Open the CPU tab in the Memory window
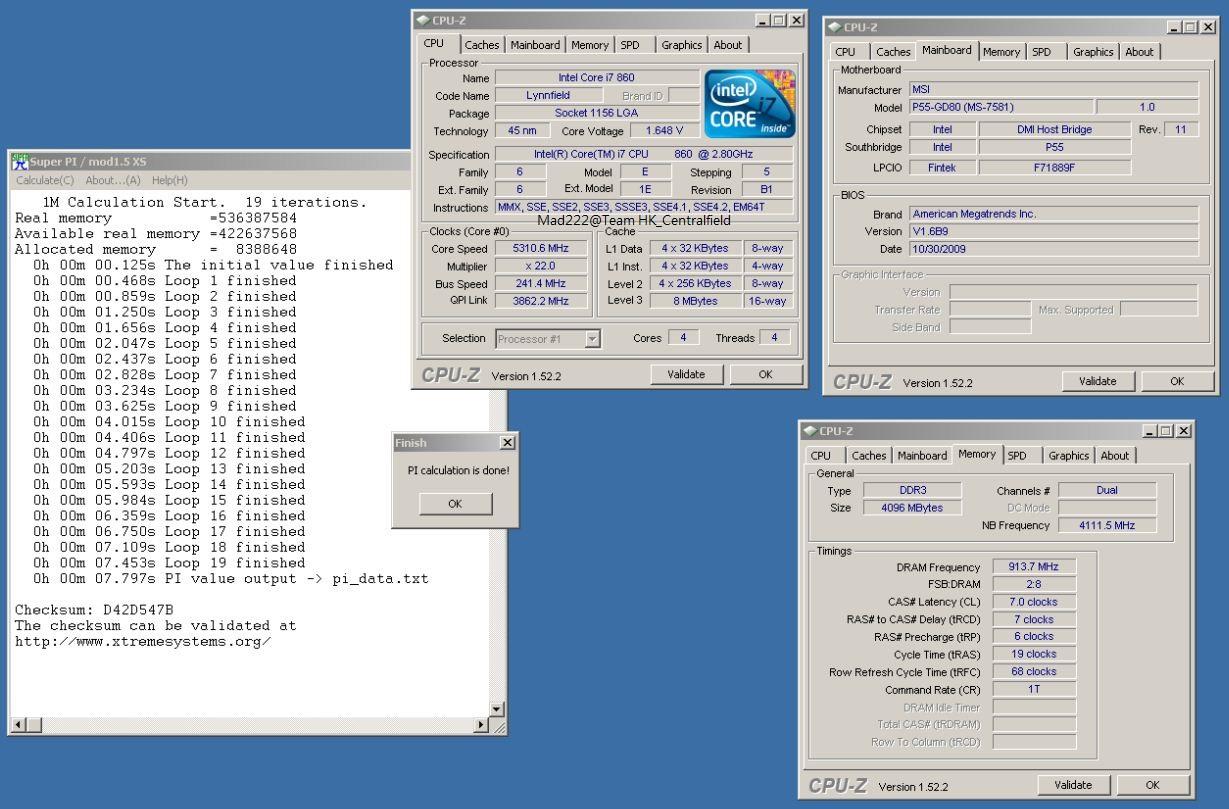Screen dimensions: 1229x809 [821, 455]
